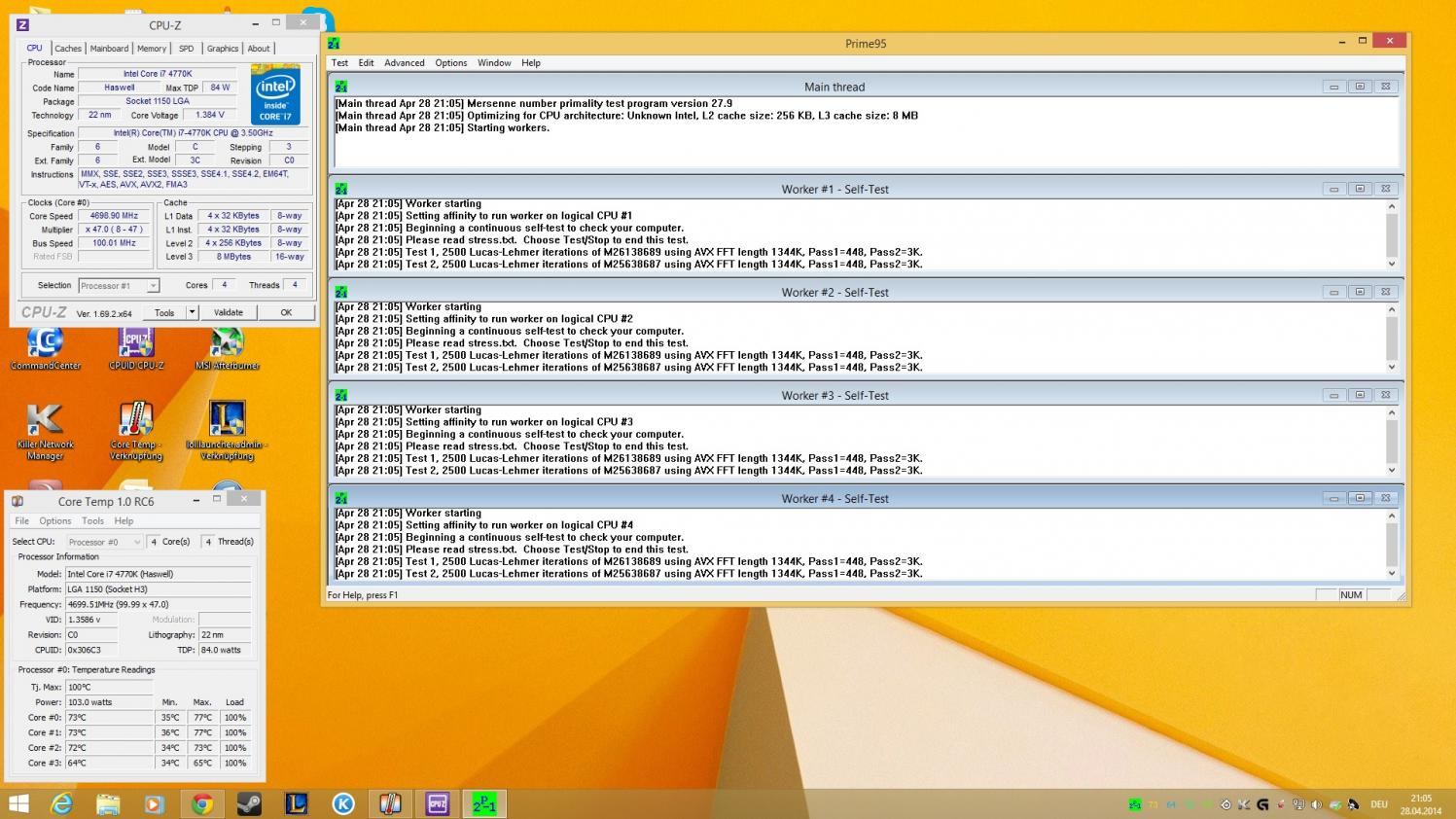The height and width of the screenshot is (819, 1456).
Task: Switch to the CPU-Z About tab
Action: click(x=259, y=49)
